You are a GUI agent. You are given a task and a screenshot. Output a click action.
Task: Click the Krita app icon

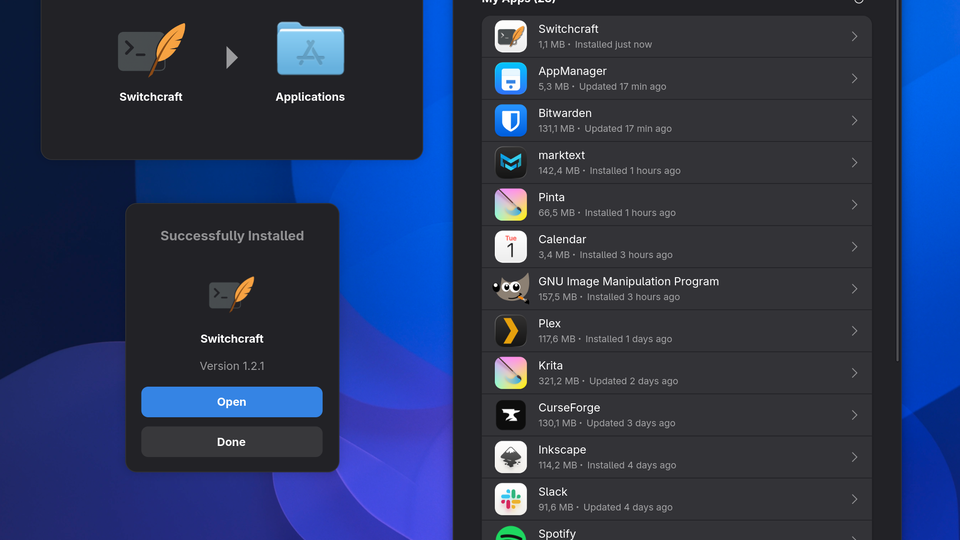pos(511,373)
